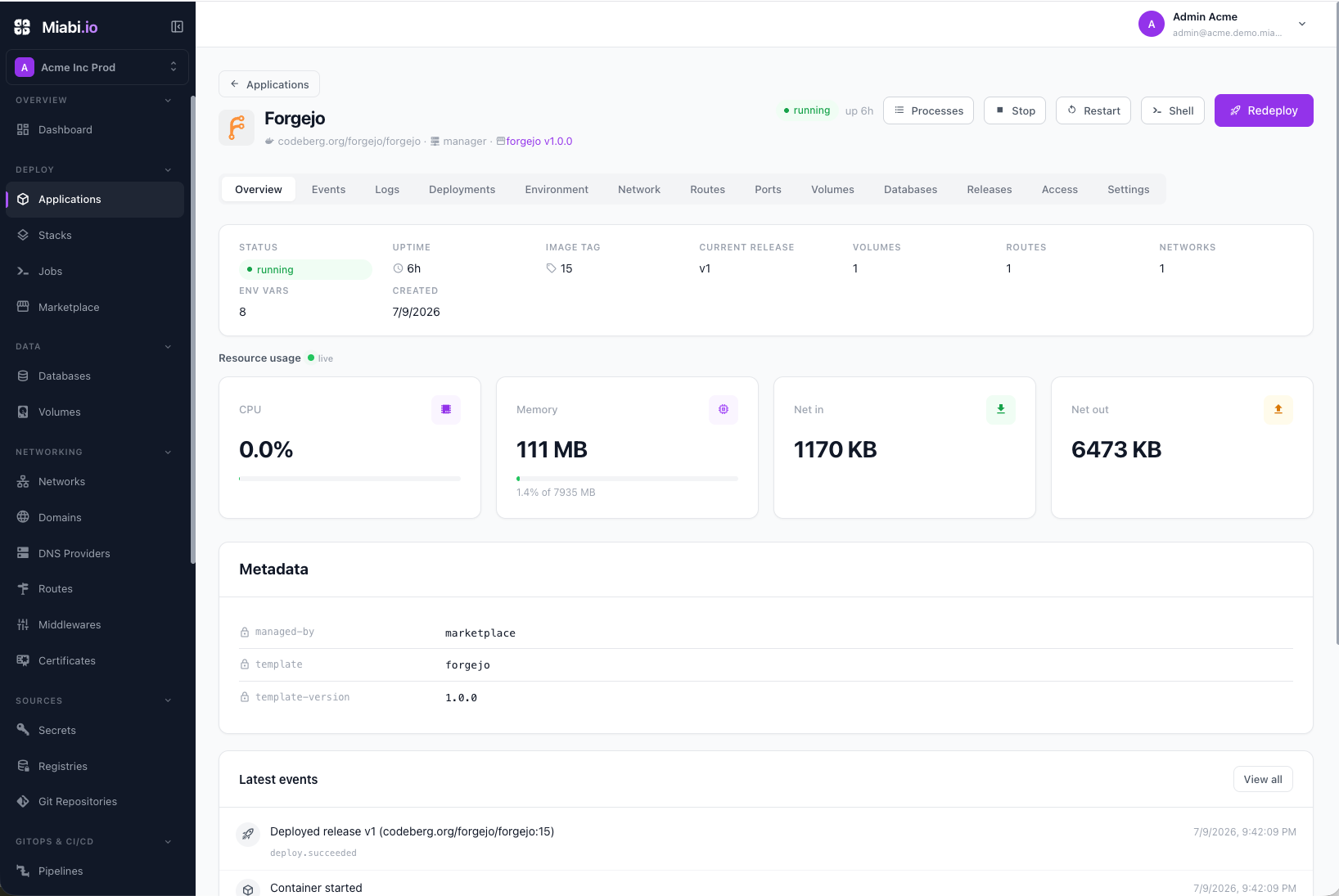The image size is (1339, 896).
Task: Open the forgejo v1.0.0 template link
Action: [x=534, y=141]
